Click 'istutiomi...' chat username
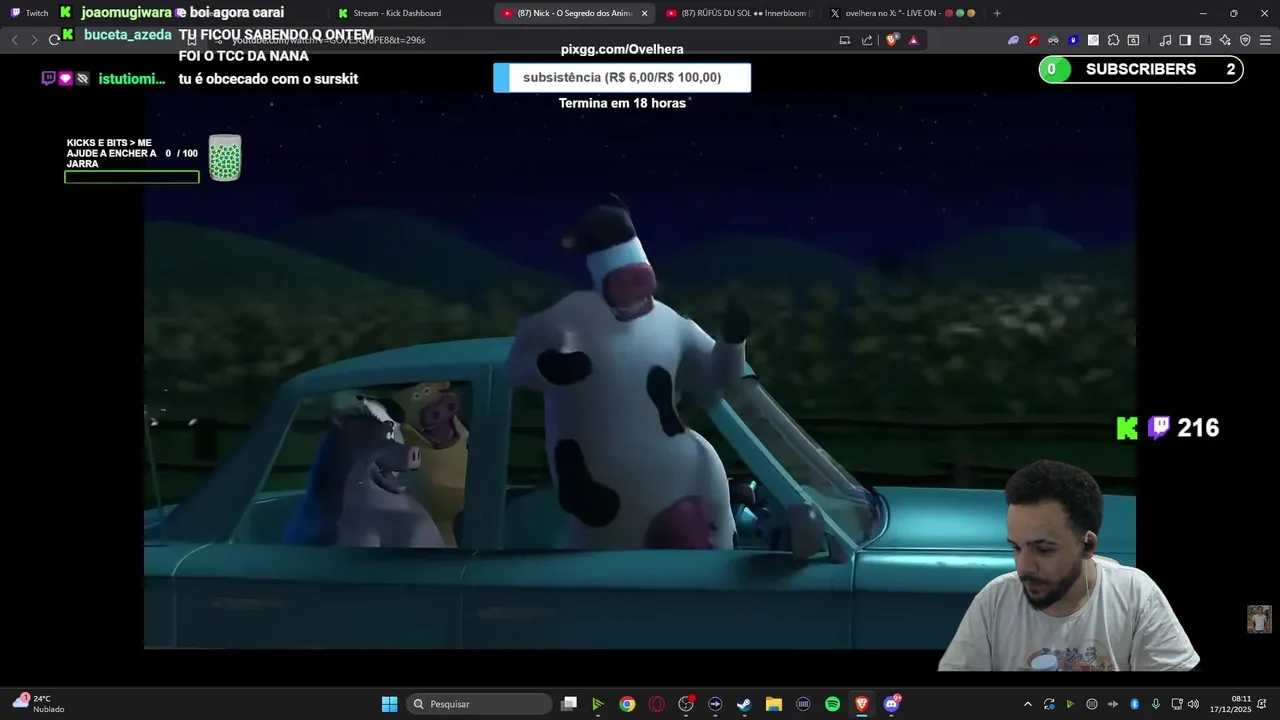Image resolution: width=1280 pixels, height=720 pixels. coord(132,78)
